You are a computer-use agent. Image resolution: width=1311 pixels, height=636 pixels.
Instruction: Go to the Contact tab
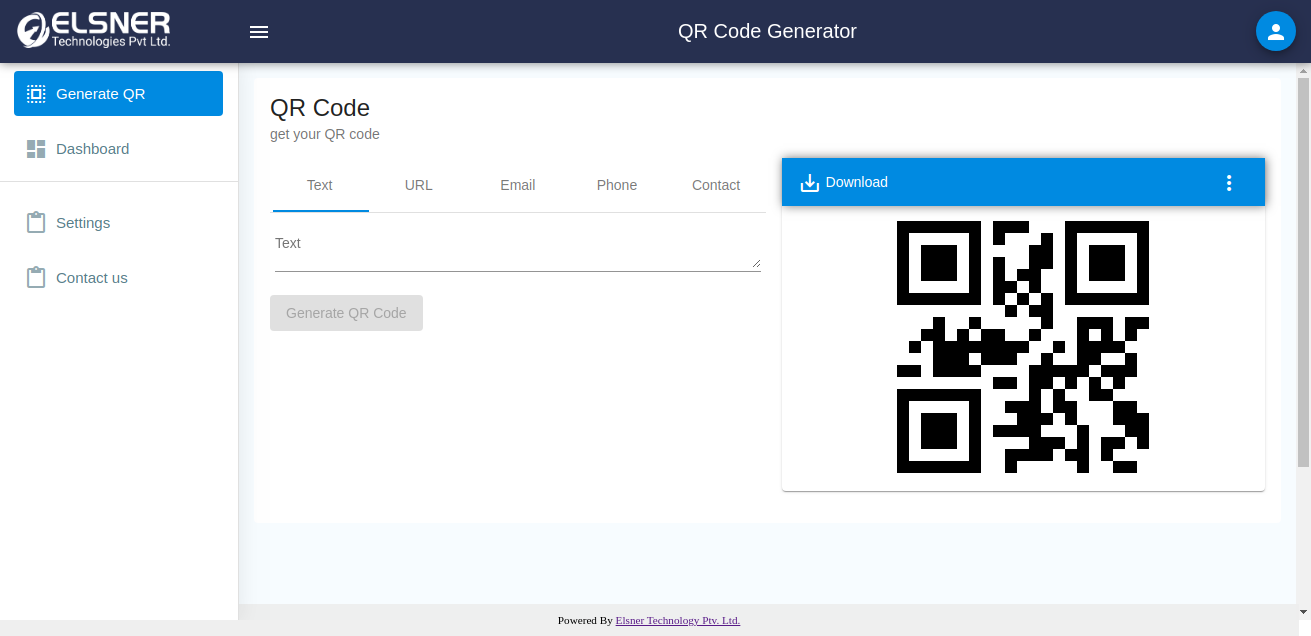pyautogui.click(x=716, y=185)
